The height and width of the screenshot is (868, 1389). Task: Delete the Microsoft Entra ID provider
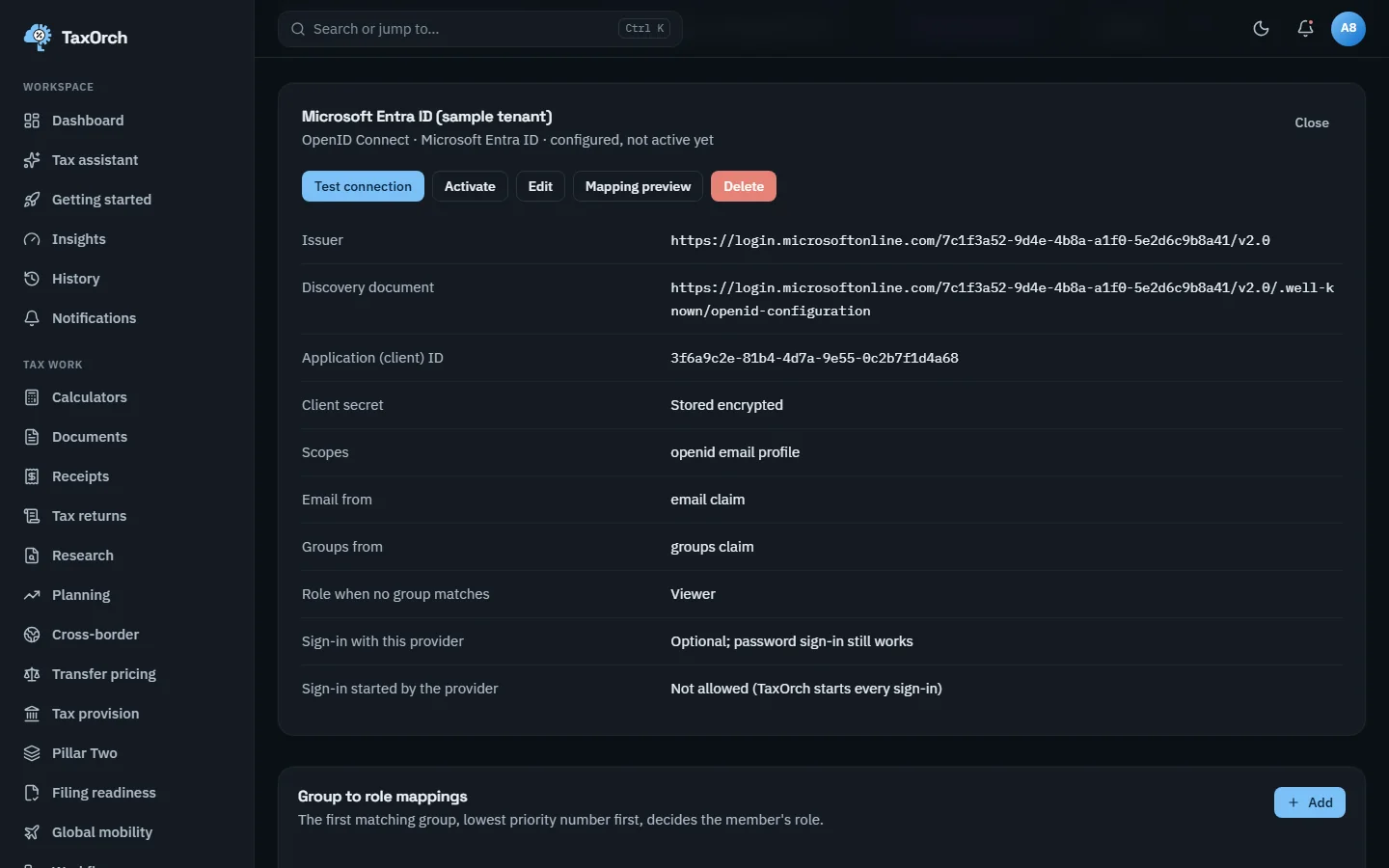coord(744,186)
